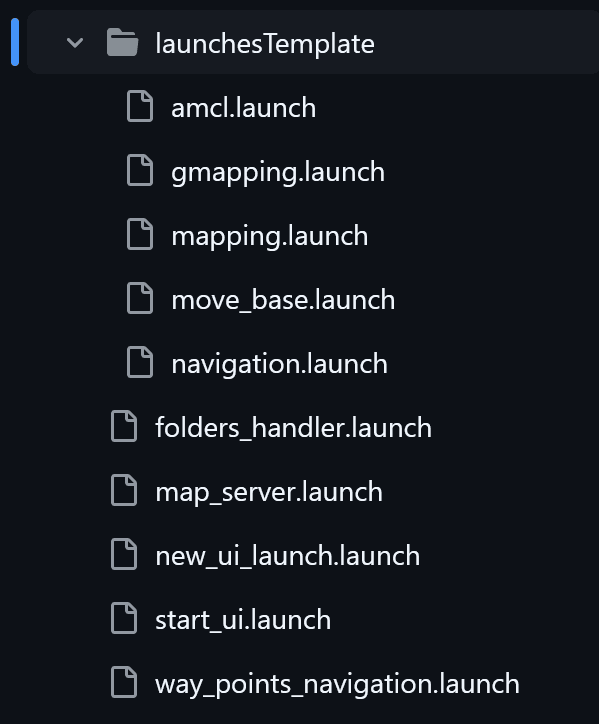
Task: Open move_base.launch file
Action: (x=283, y=300)
